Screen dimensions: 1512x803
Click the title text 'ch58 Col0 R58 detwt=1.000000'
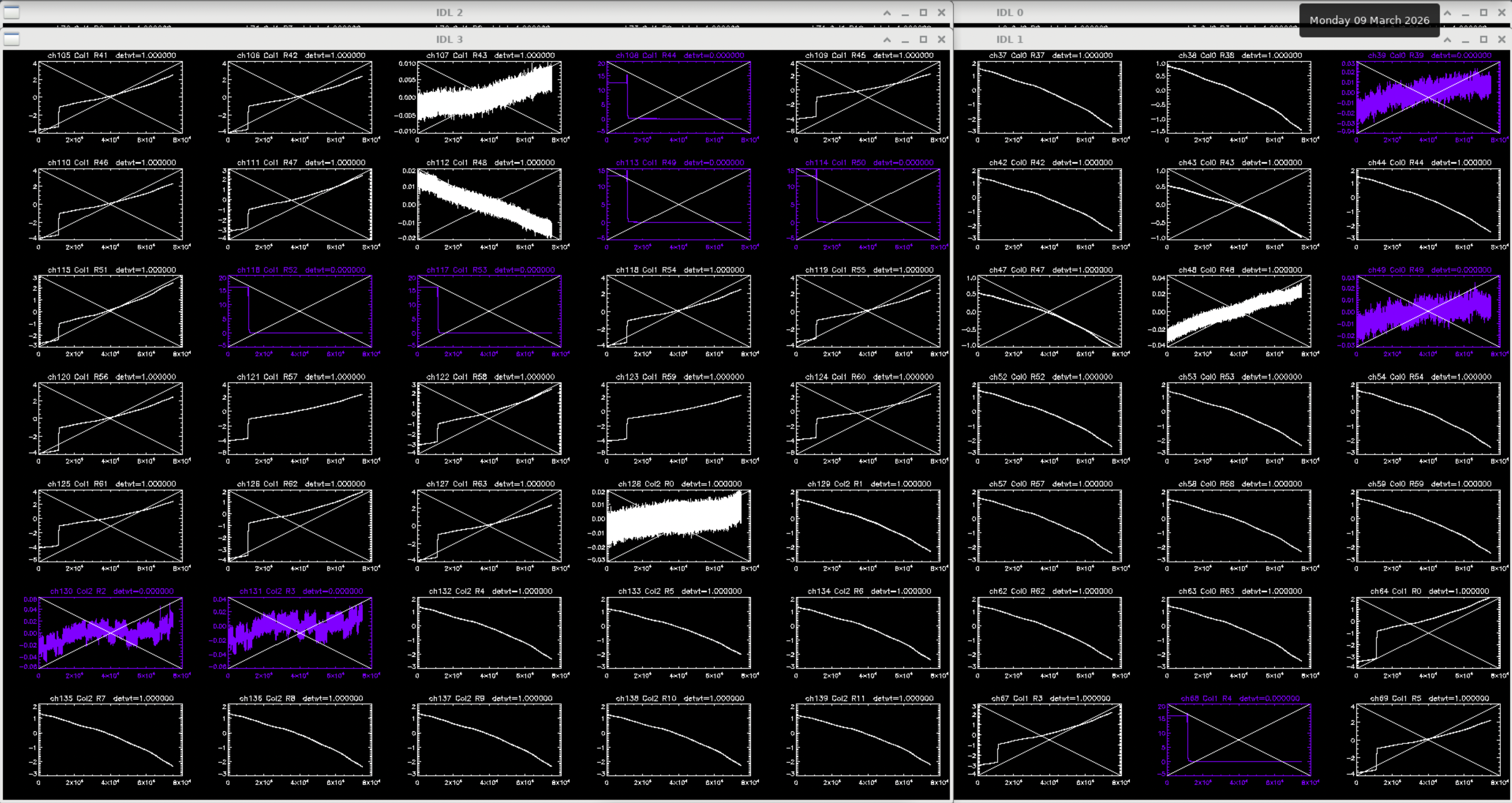coord(1240,484)
